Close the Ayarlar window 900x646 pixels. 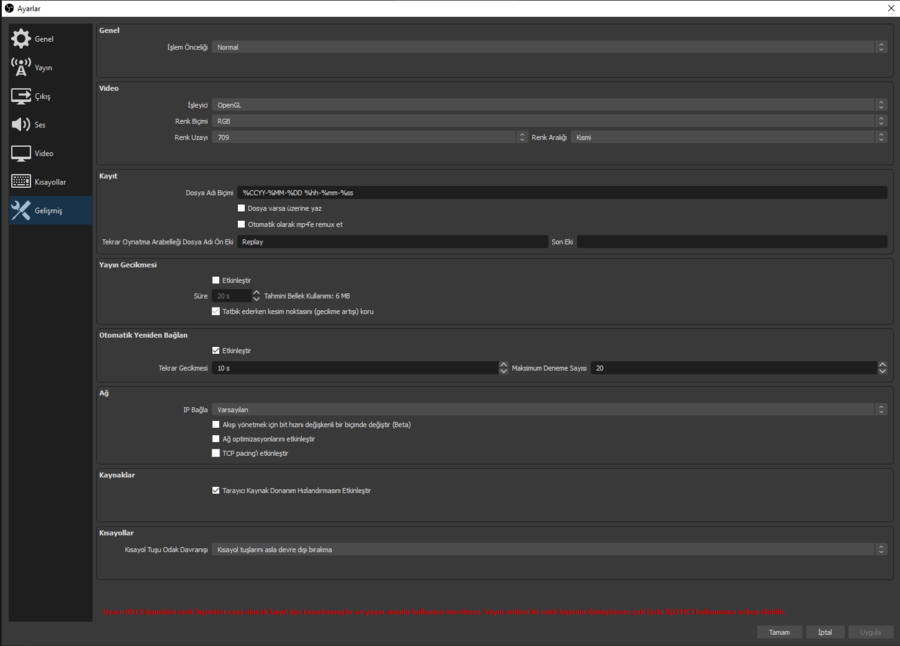[891, 8]
